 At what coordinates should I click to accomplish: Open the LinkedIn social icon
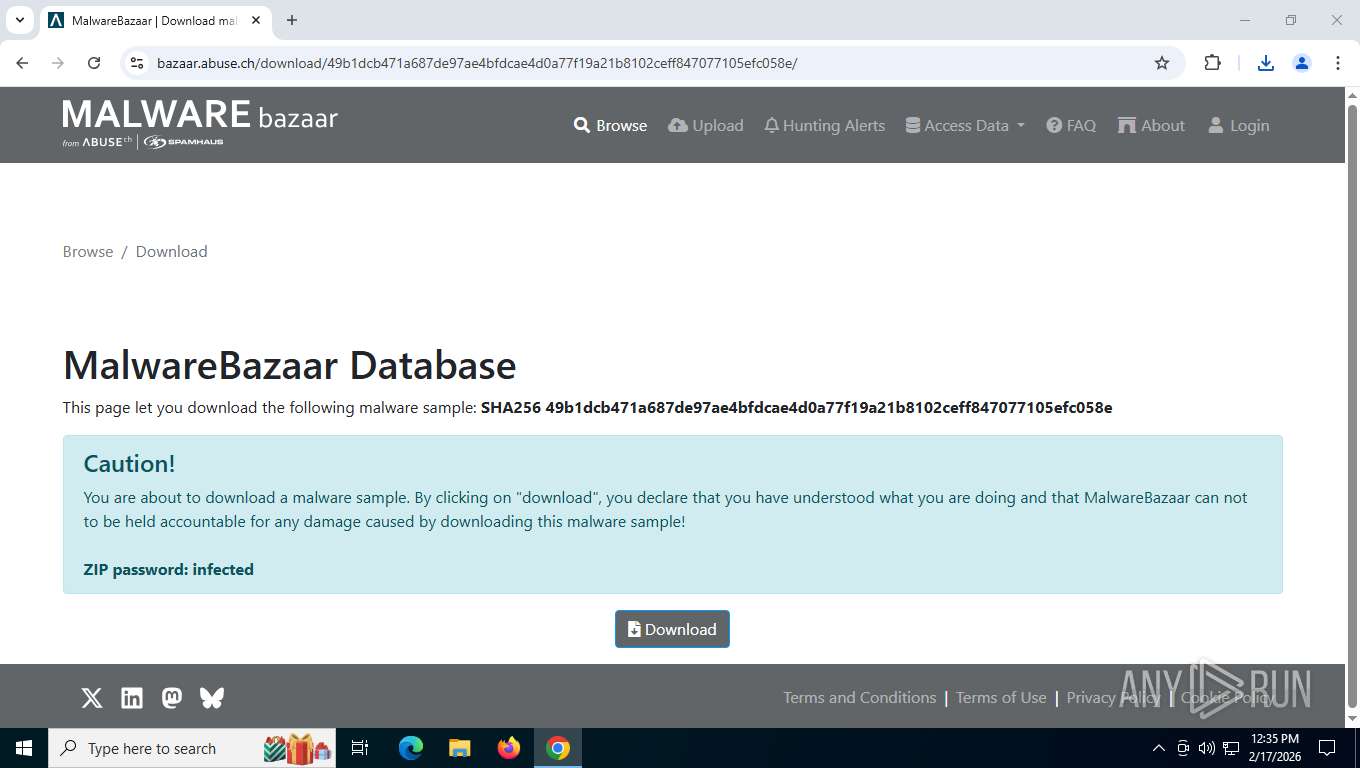132,698
